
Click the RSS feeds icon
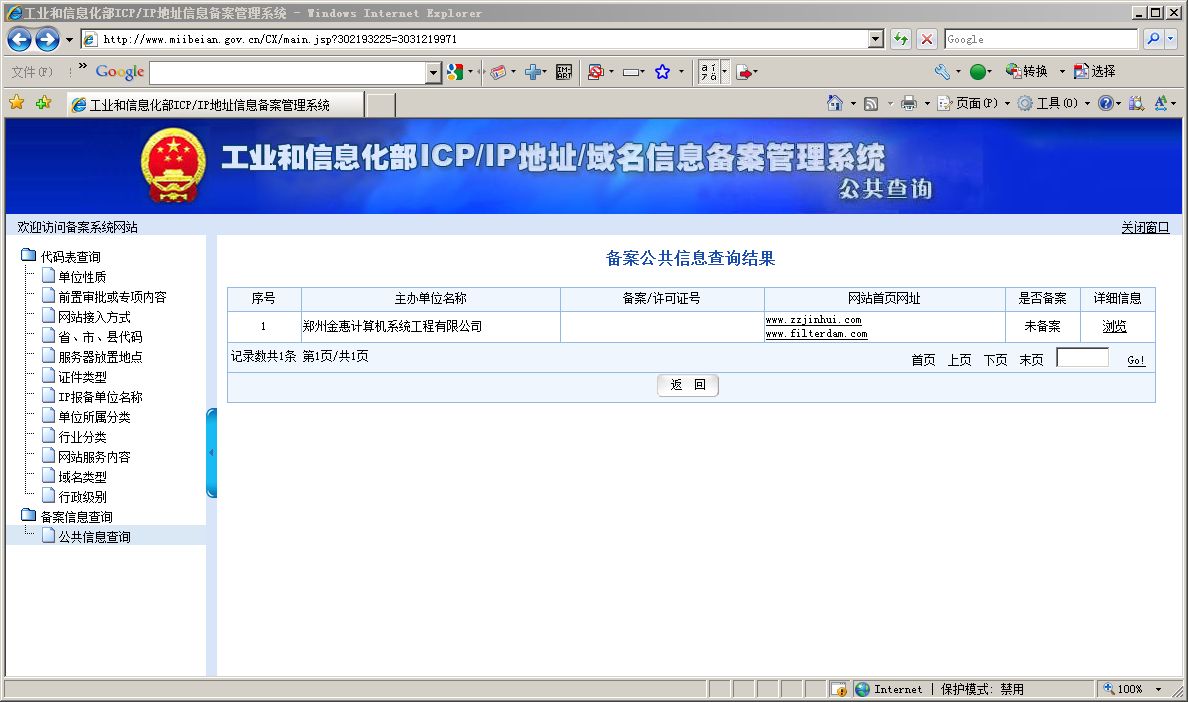(871, 103)
